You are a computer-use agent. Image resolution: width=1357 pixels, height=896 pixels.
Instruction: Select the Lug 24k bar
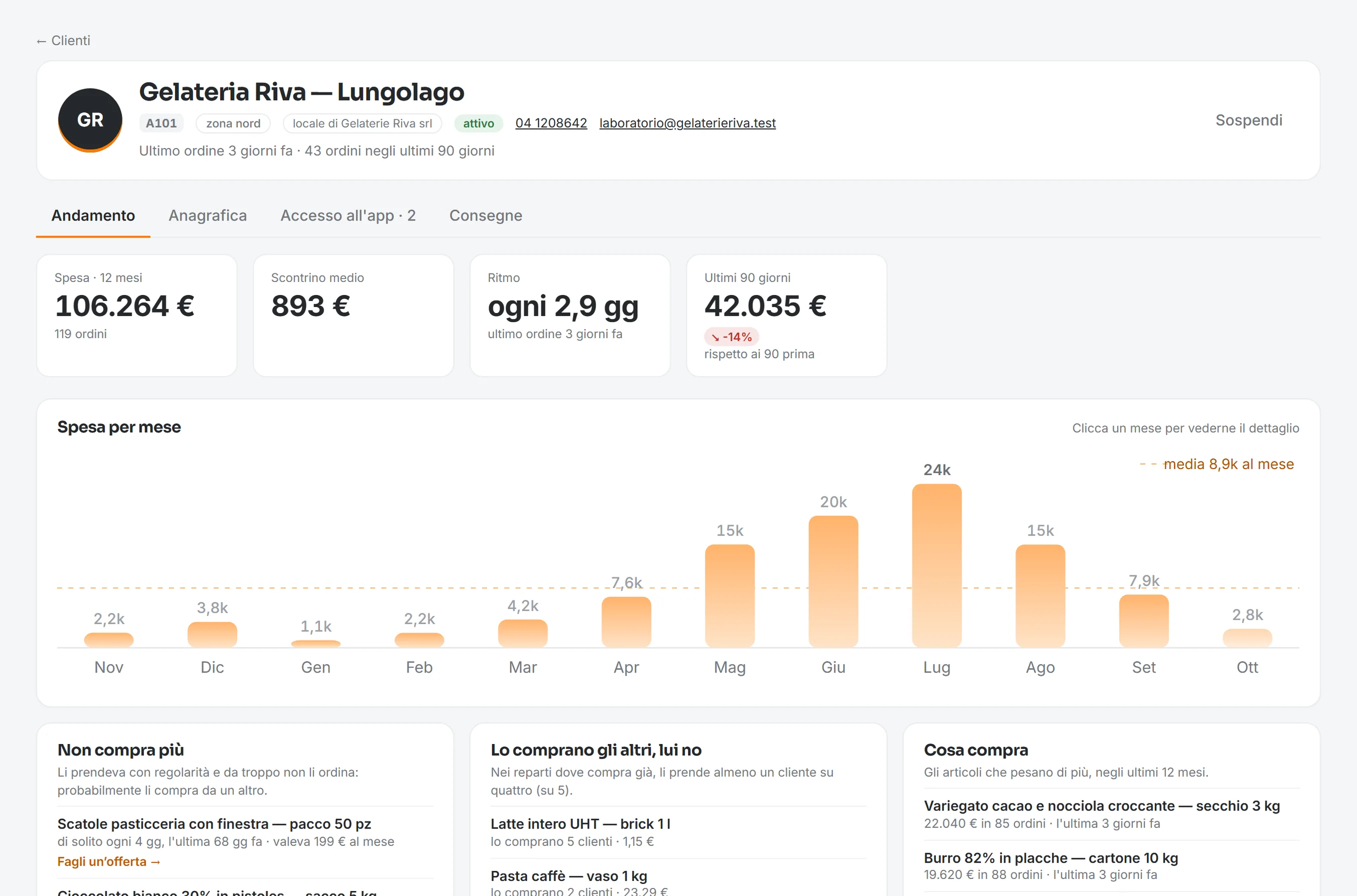coord(936,565)
